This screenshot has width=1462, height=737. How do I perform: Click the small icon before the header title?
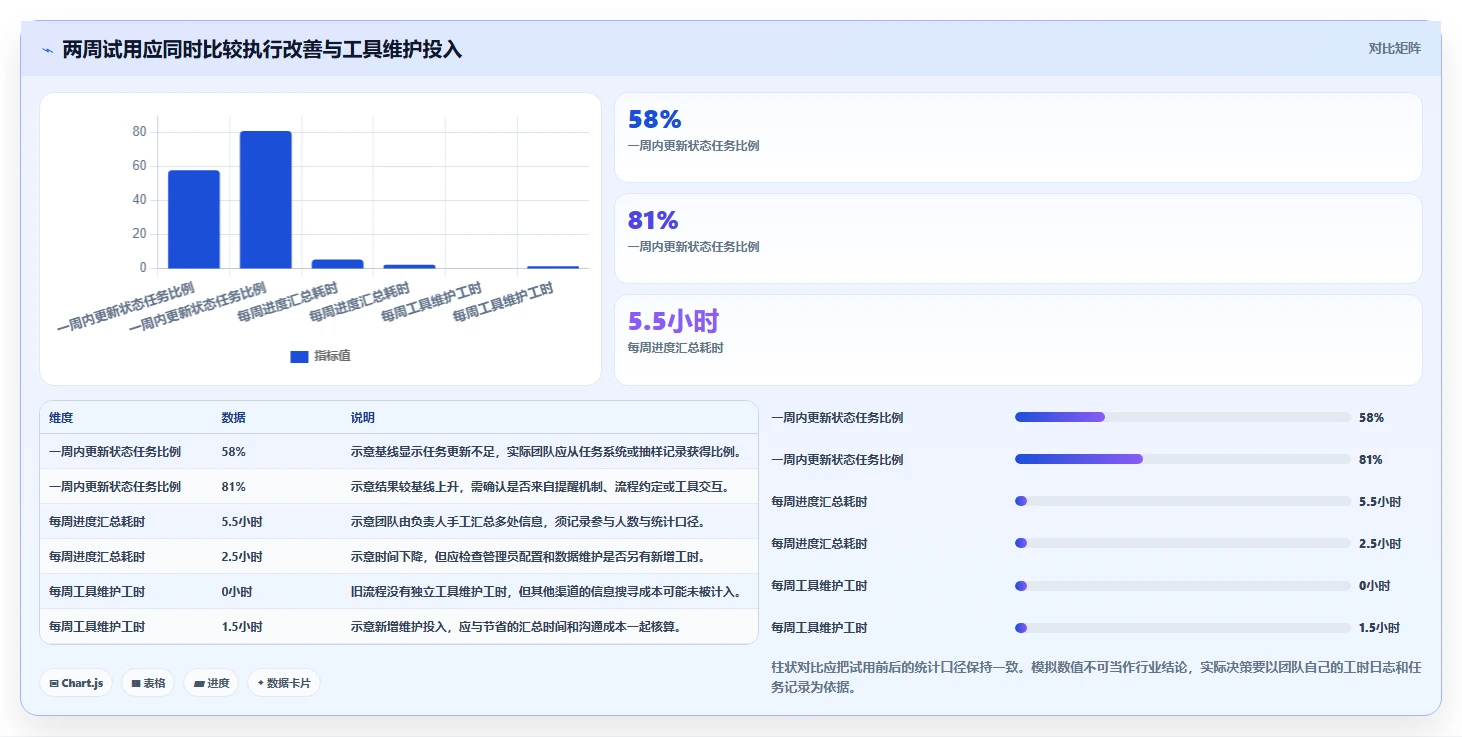point(47,50)
